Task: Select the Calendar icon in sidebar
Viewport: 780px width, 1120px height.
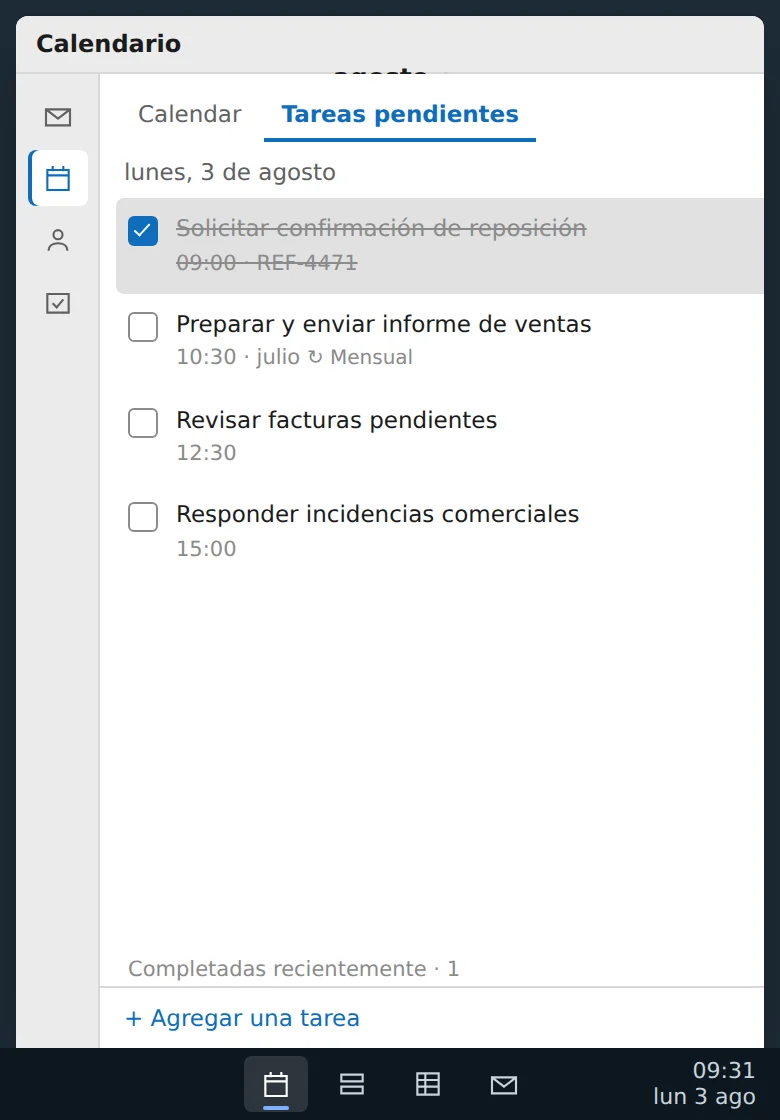Action: (58, 179)
